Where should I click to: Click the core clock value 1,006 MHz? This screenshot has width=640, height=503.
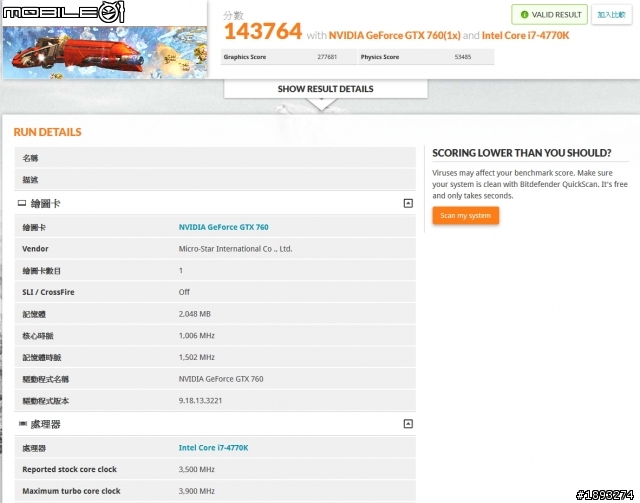[x=197, y=336]
